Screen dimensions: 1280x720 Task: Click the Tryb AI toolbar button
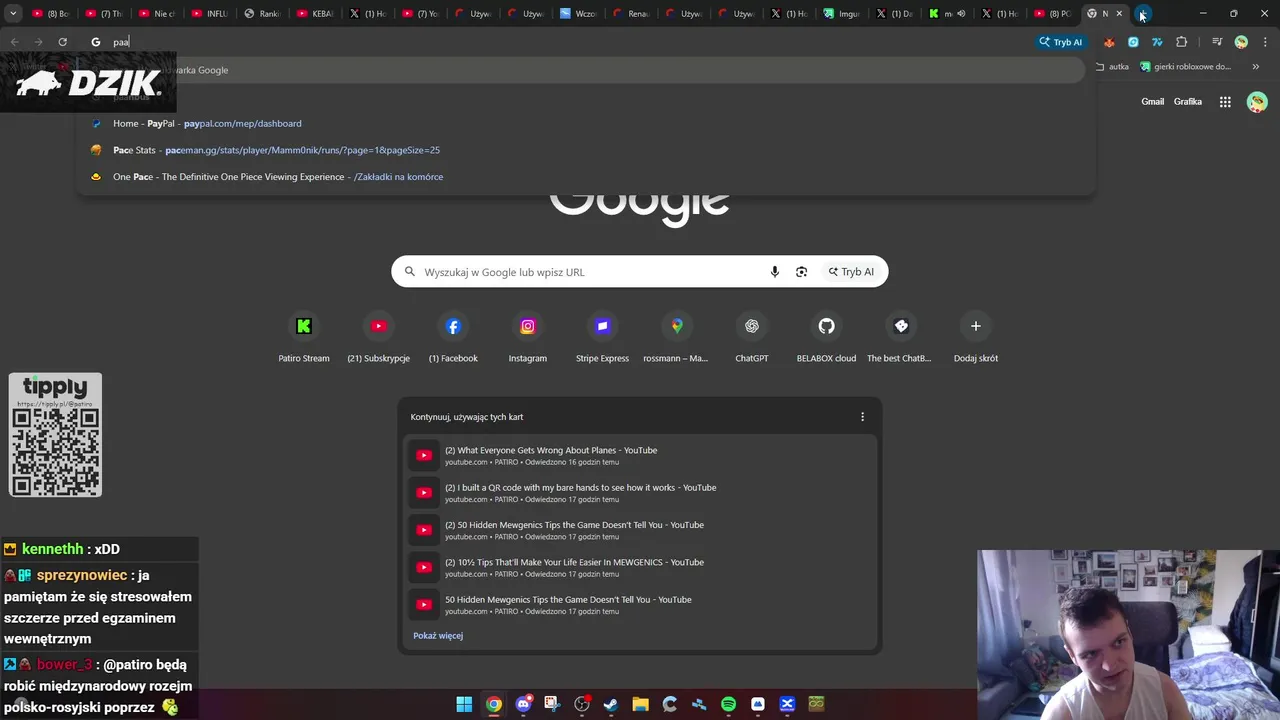tap(1061, 42)
